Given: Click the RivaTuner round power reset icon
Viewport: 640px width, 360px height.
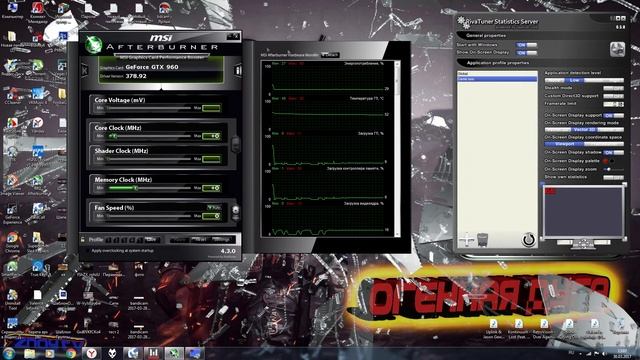Looking at the screenshot, I should click(x=529, y=239).
